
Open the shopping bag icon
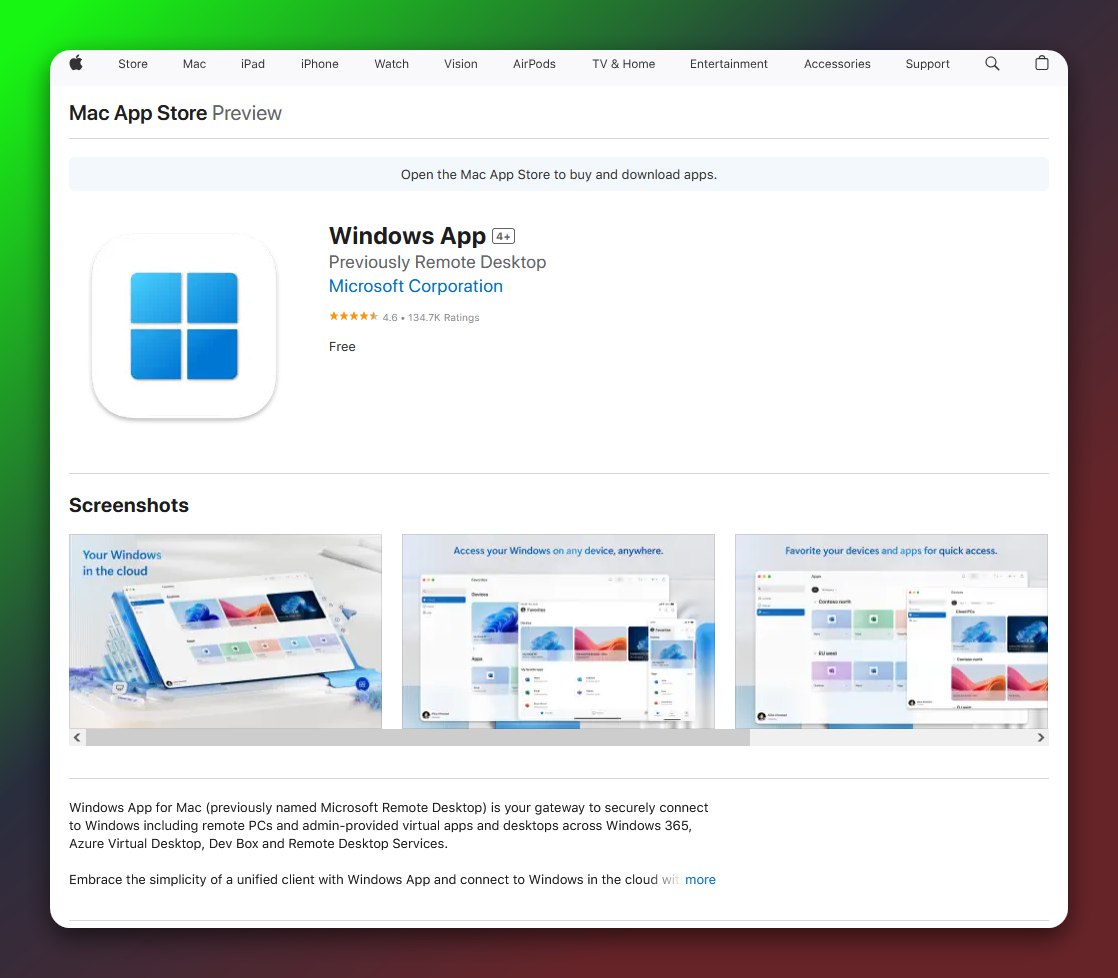pyautogui.click(x=1042, y=64)
